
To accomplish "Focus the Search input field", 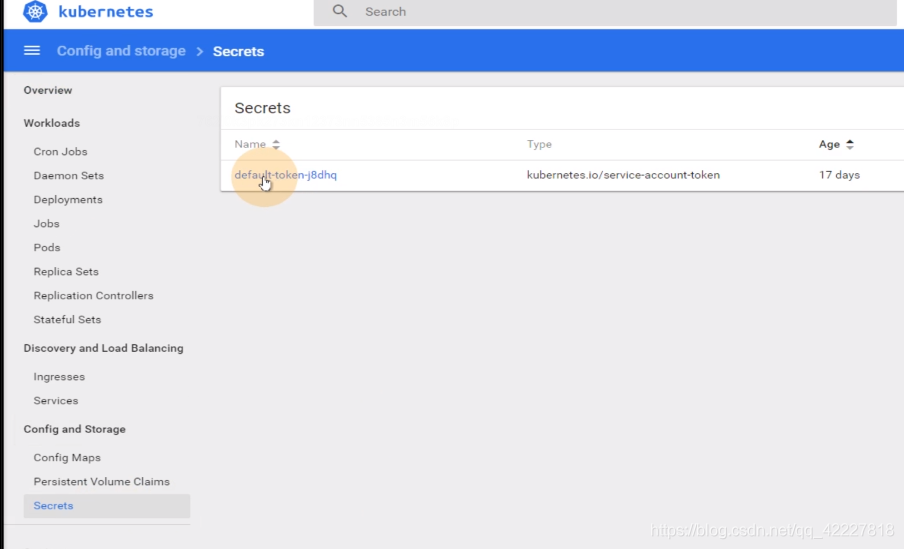I will (x=605, y=12).
